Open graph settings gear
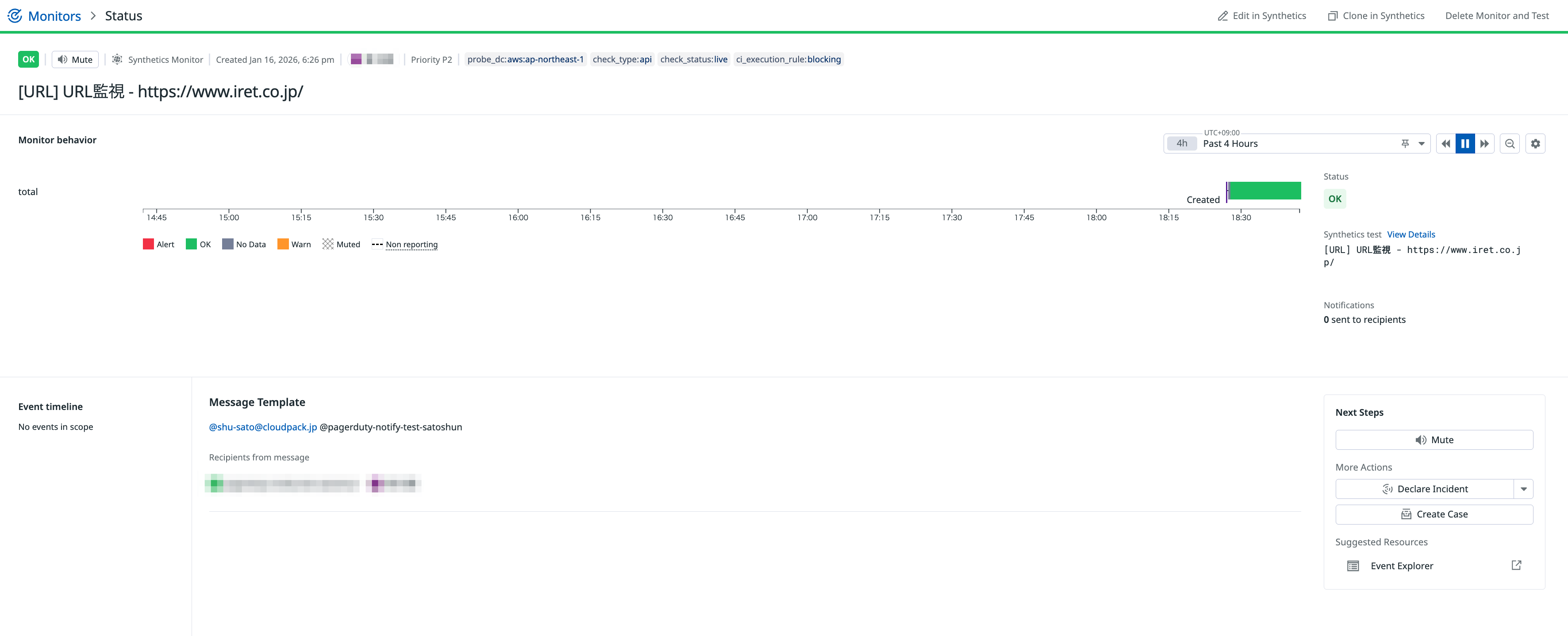 pyautogui.click(x=1535, y=144)
